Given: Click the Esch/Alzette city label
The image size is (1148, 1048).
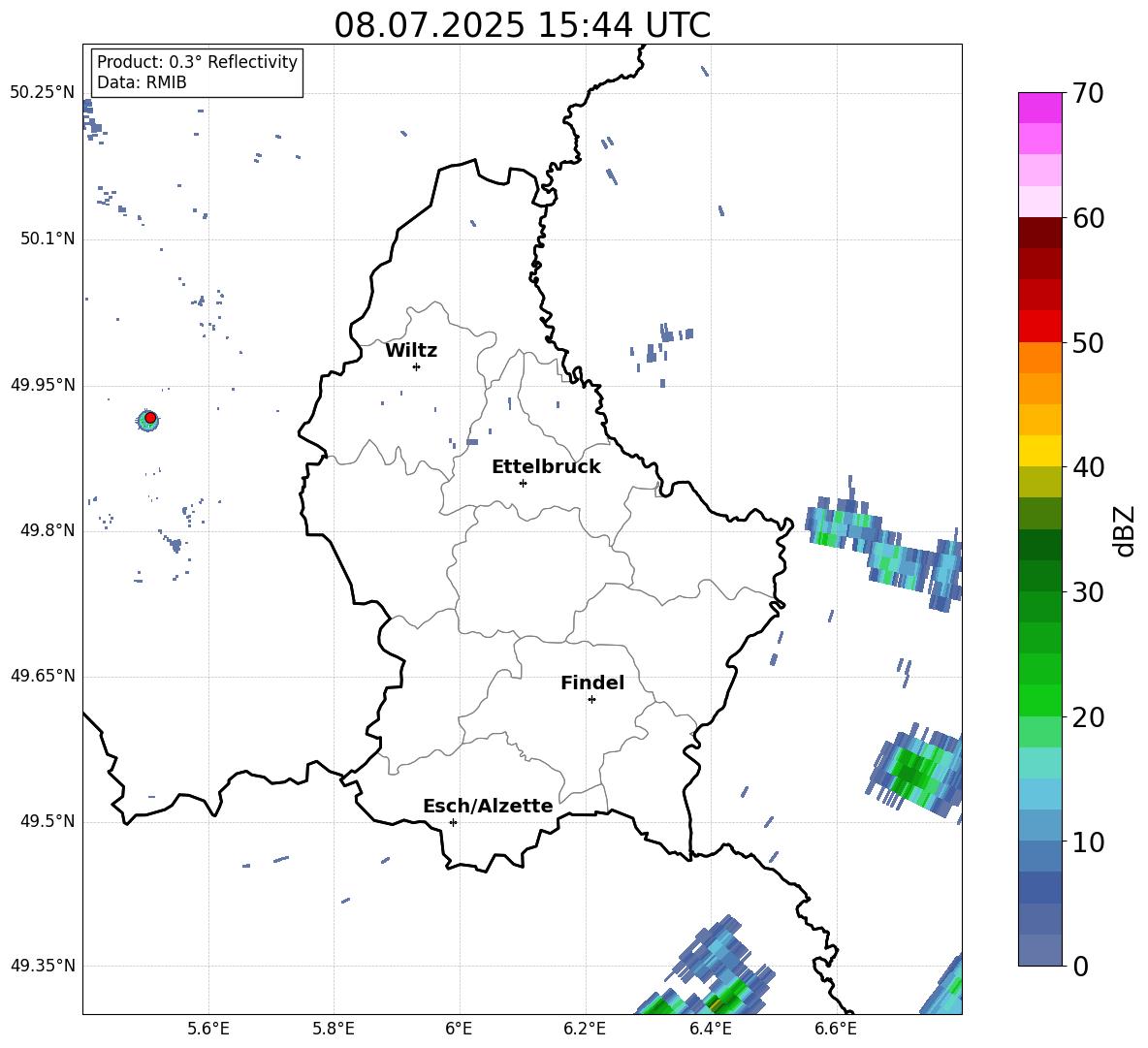Looking at the screenshot, I should pos(488,806).
